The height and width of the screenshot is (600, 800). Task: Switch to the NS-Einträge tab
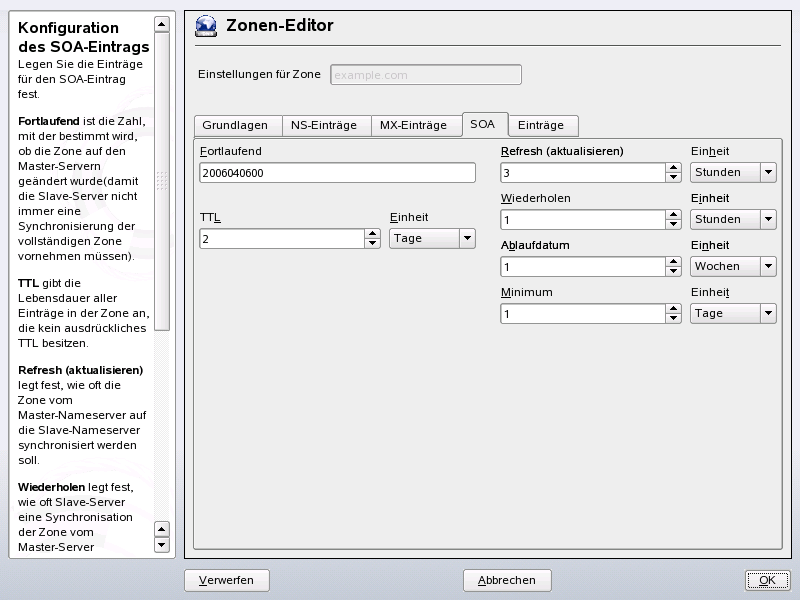[x=325, y=125]
